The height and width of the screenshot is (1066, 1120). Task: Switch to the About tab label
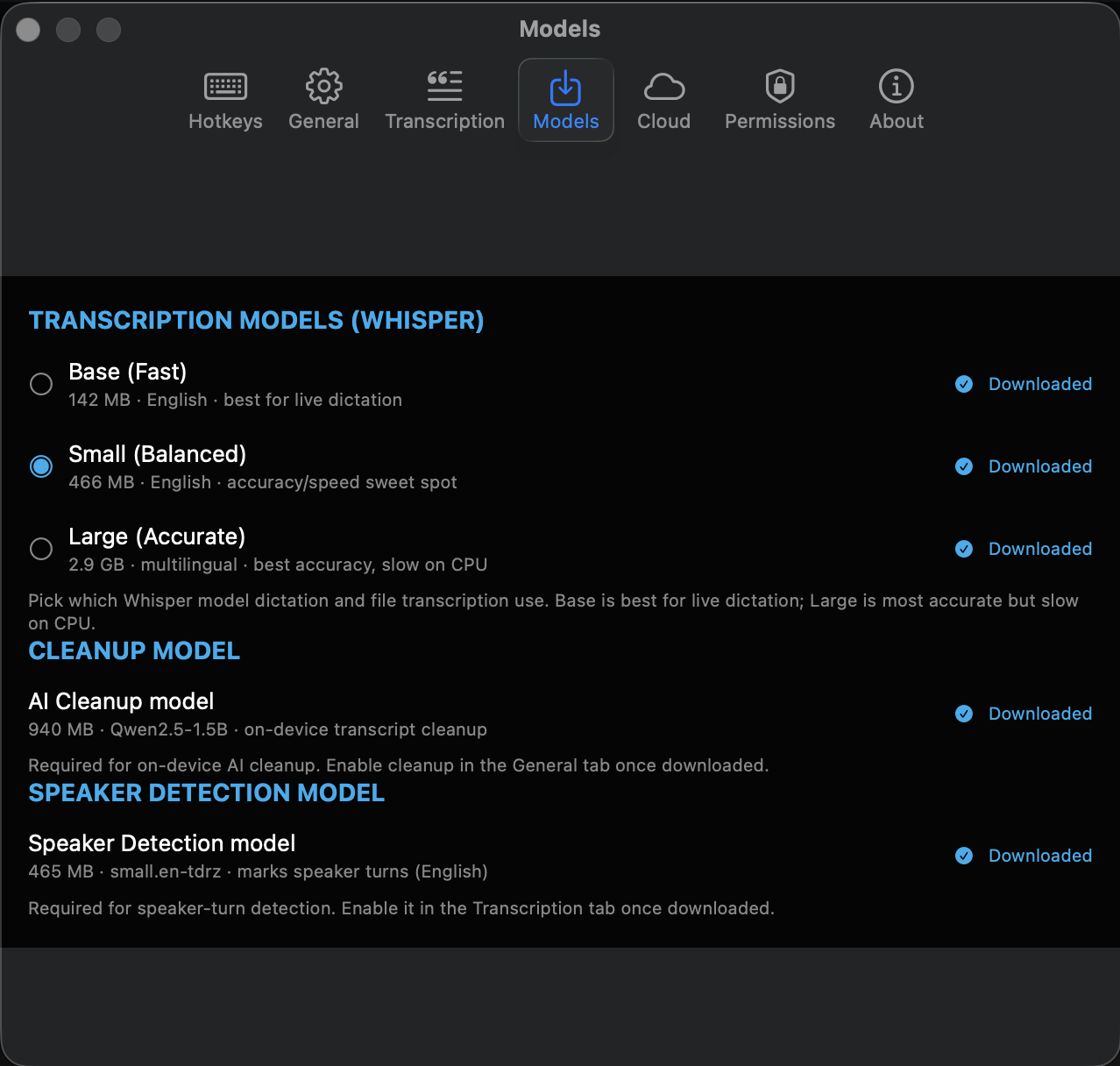pos(897,121)
